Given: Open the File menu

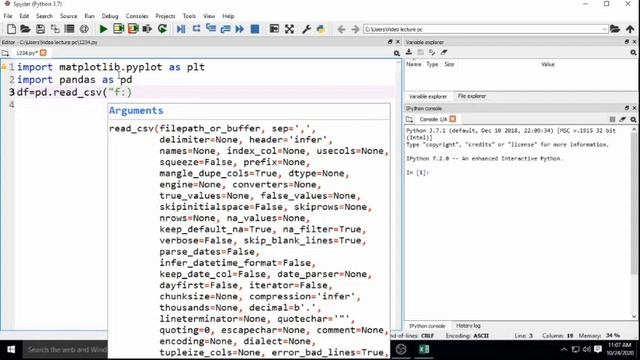Looking at the screenshot, I should point(8,16).
